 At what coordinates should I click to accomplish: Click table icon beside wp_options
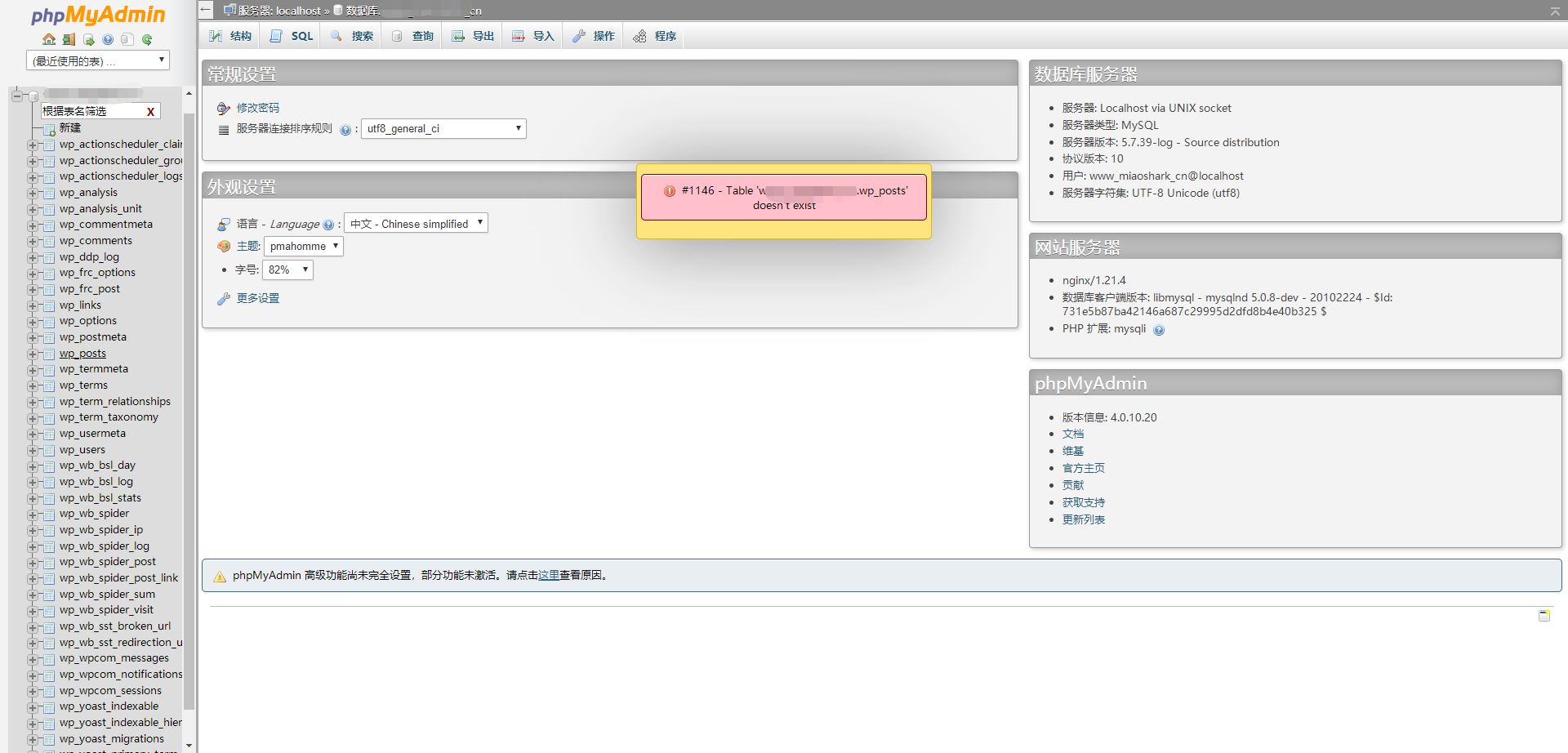pyautogui.click(x=49, y=322)
